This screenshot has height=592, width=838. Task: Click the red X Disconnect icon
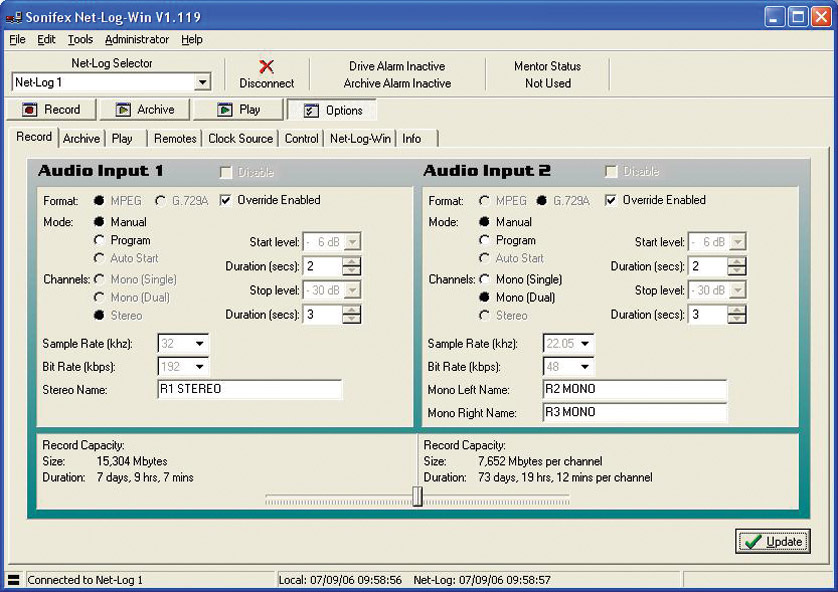(266, 67)
